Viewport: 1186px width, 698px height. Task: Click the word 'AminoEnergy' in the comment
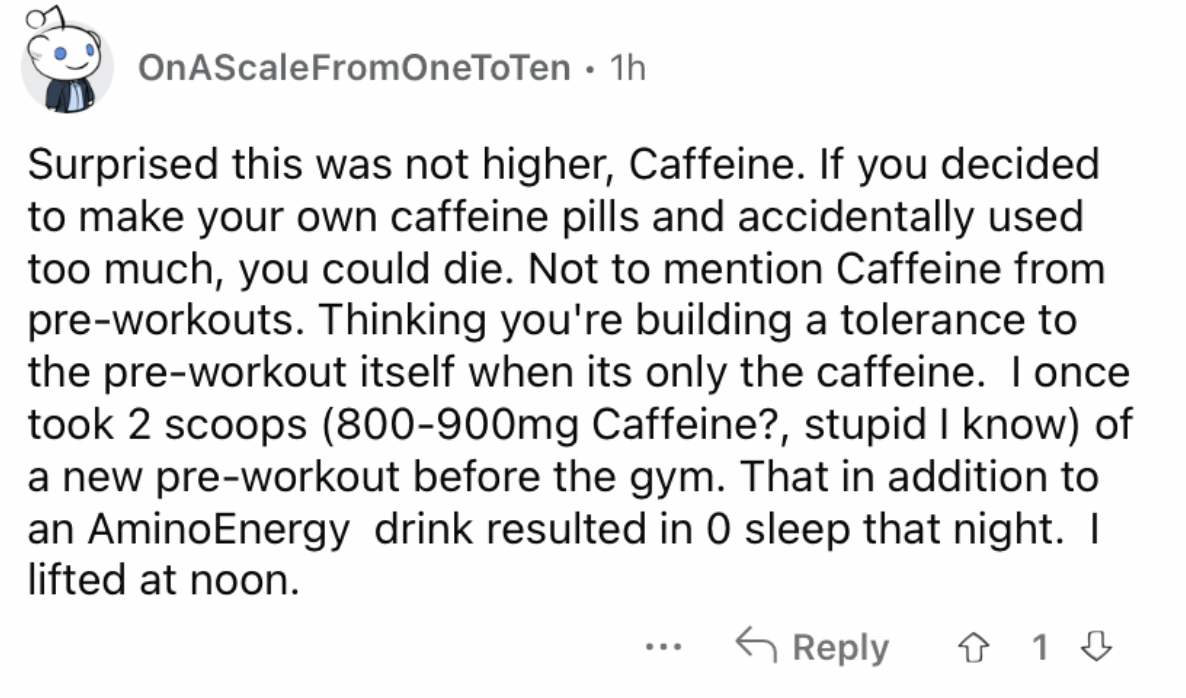click(x=219, y=529)
